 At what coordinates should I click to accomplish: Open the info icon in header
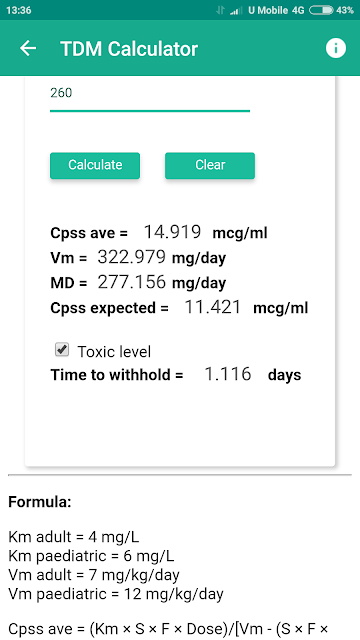pos(336,48)
